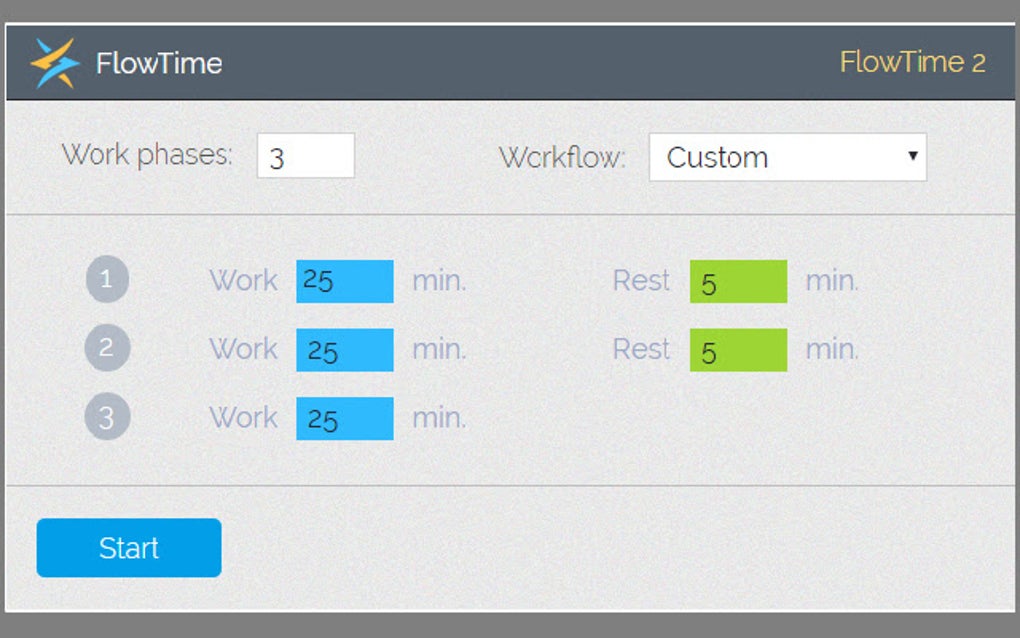
Task: Focus phase 1 Rest minutes field
Action: [x=738, y=281]
